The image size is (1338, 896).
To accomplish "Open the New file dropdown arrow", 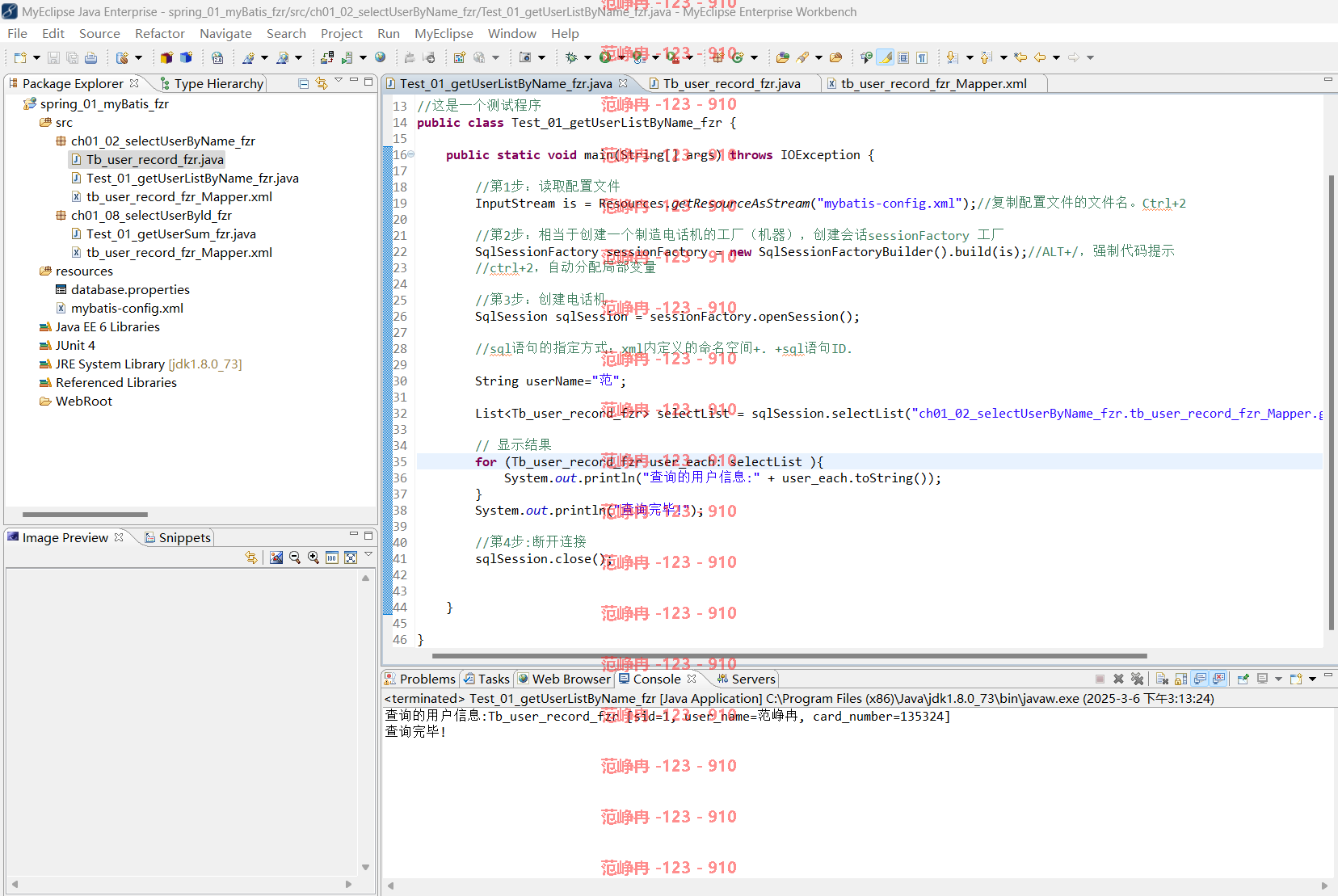I will point(36,57).
